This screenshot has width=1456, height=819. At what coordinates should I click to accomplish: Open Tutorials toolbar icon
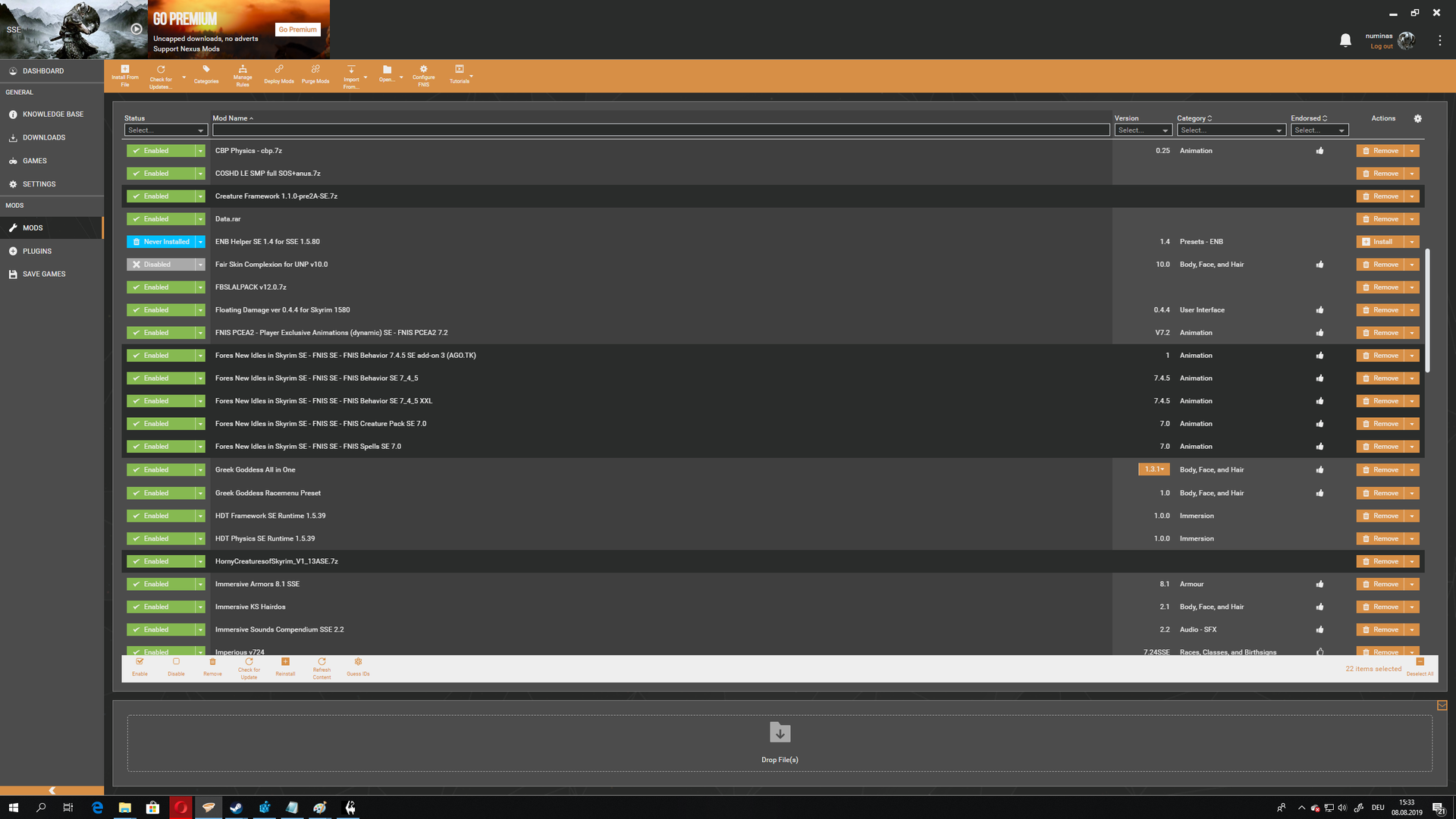pos(459,74)
